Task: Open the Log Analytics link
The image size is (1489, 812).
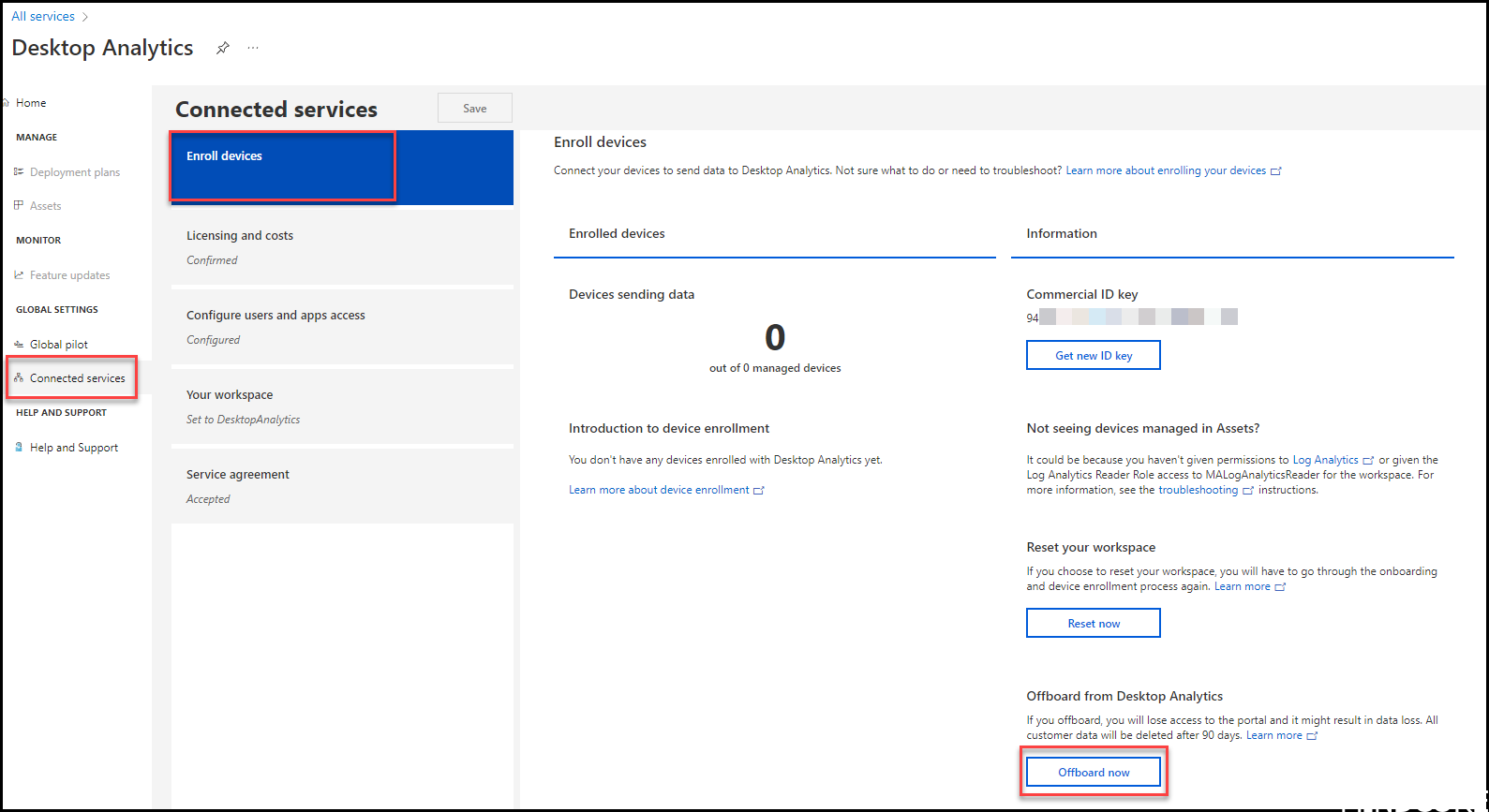Action: tap(1325, 460)
